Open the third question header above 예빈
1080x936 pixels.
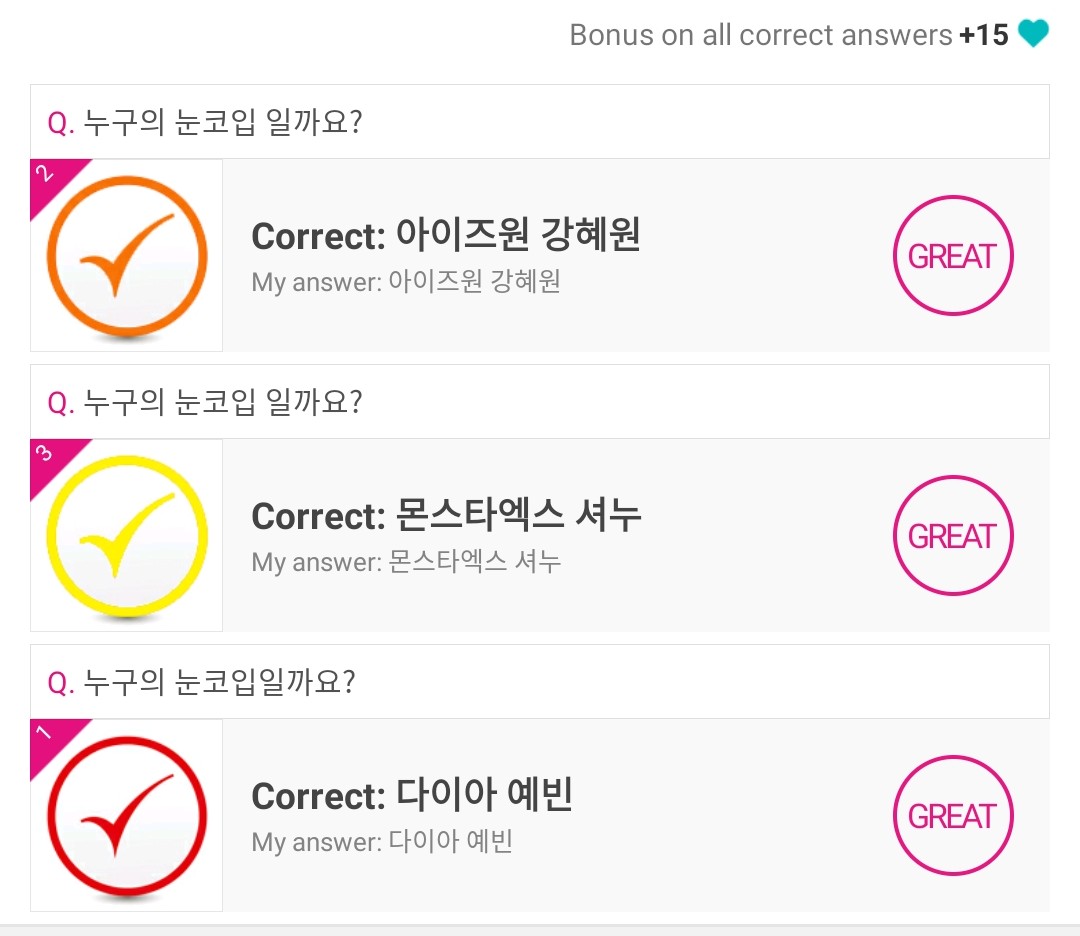(202, 683)
